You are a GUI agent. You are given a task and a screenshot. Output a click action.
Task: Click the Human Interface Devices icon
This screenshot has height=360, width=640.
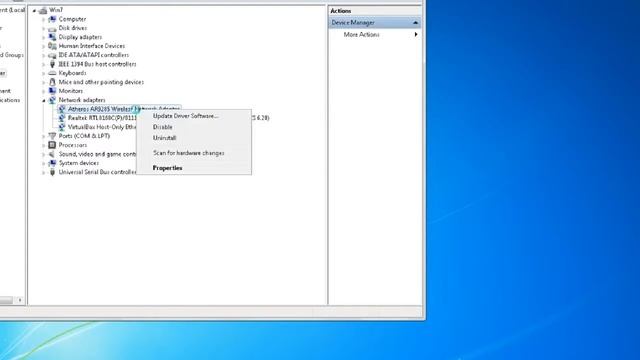pyautogui.click(x=52, y=46)
